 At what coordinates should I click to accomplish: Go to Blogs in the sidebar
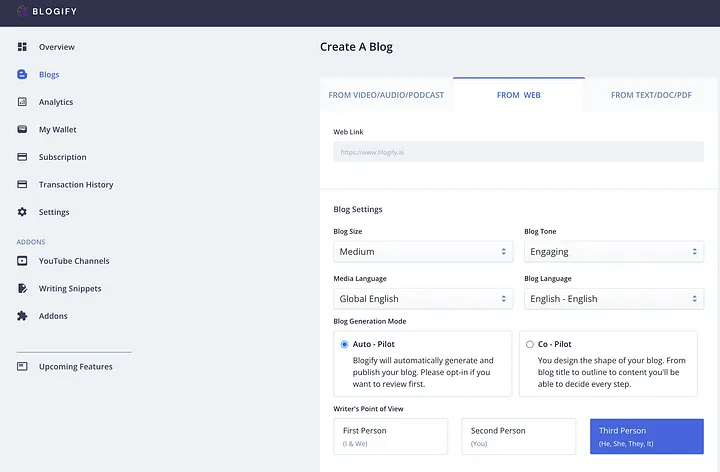coord(49,74)
